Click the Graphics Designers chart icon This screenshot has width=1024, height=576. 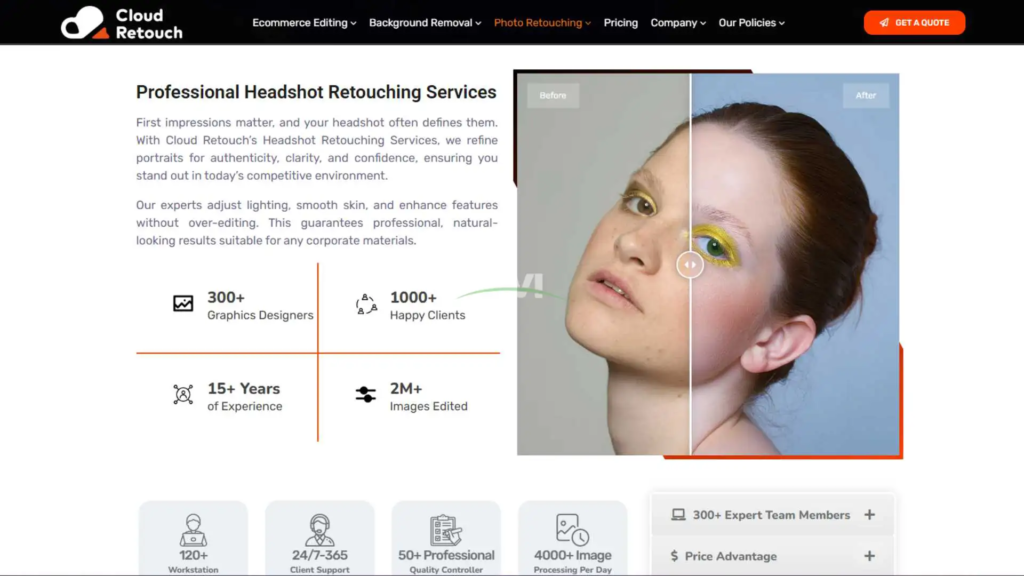click(183, 304)
